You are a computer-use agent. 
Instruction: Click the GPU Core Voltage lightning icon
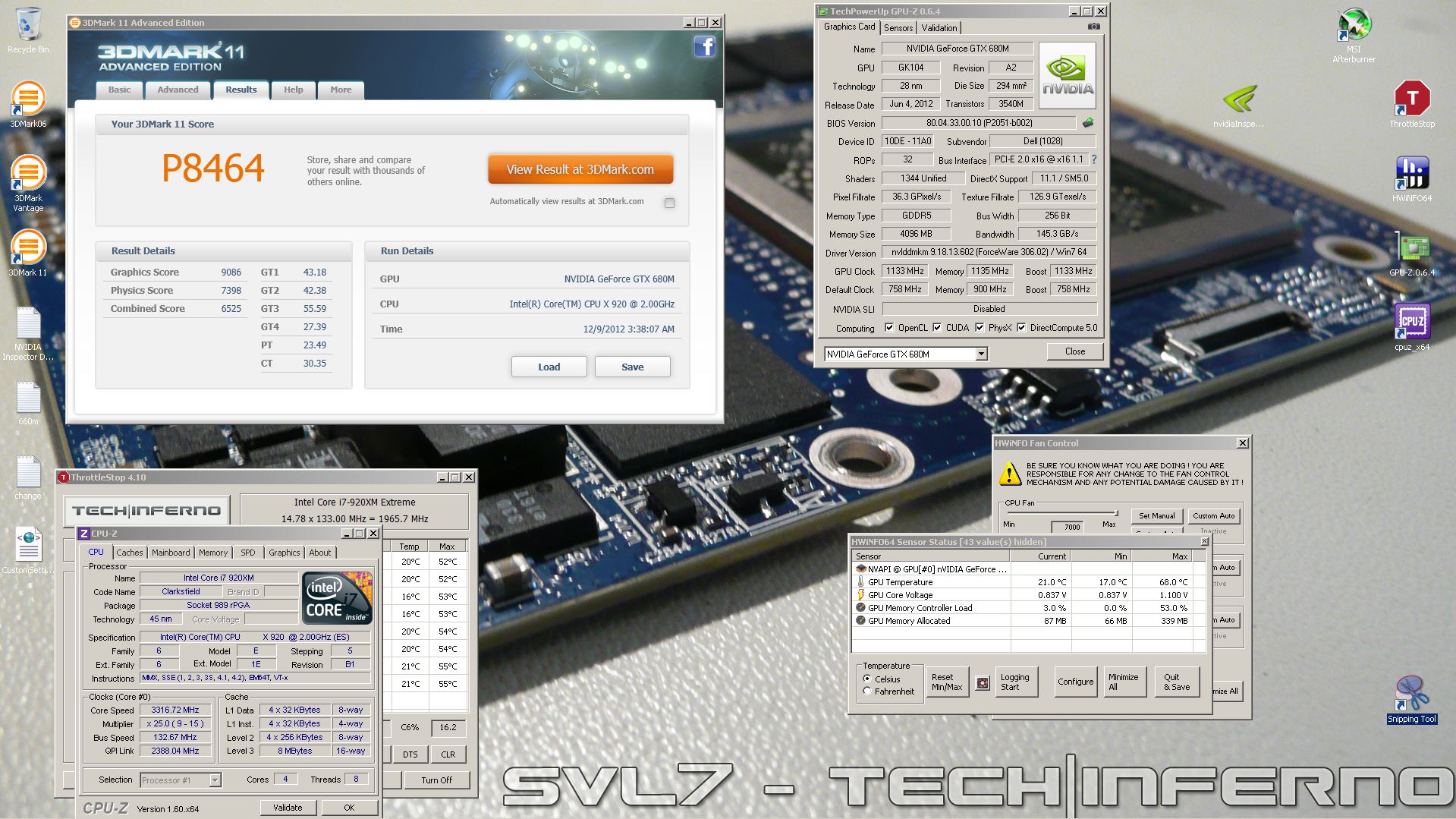(x=860, y=595)
